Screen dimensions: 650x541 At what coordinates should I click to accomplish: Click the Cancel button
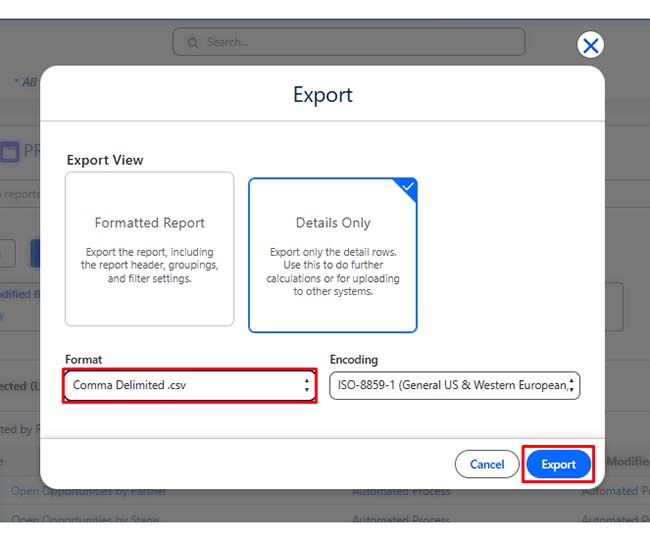(487, 464)
